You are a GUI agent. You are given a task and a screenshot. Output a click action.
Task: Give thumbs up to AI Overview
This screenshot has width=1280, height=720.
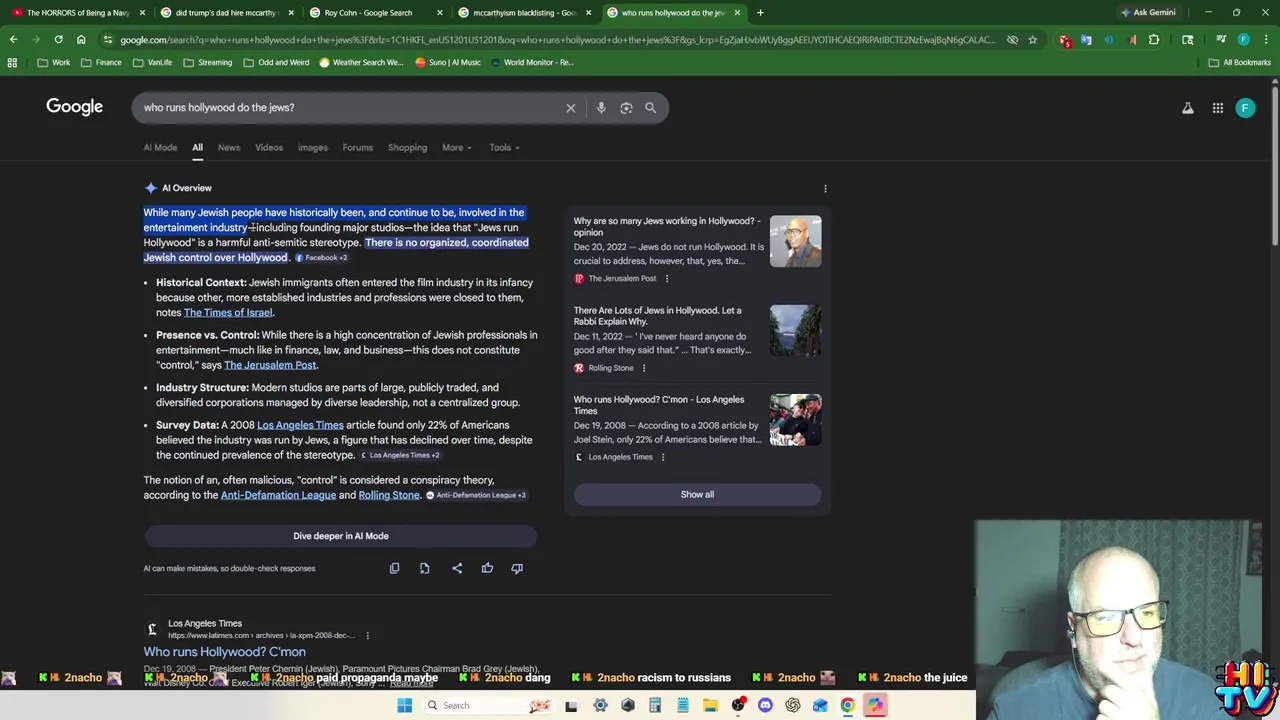[x=487, y=568]
